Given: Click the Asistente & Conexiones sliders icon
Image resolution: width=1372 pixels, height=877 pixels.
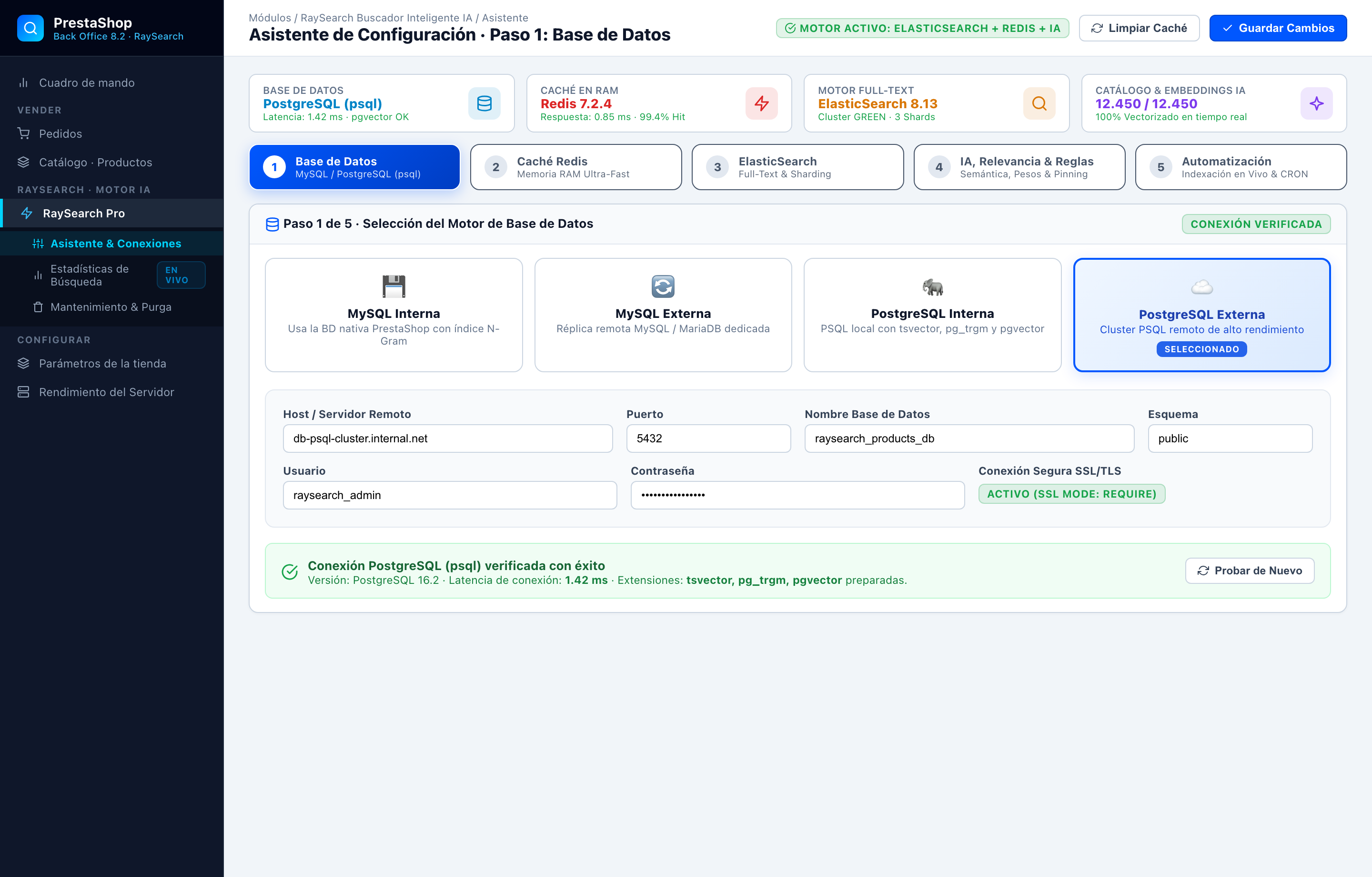Looking at the screenshot, I should pos(38,244).
